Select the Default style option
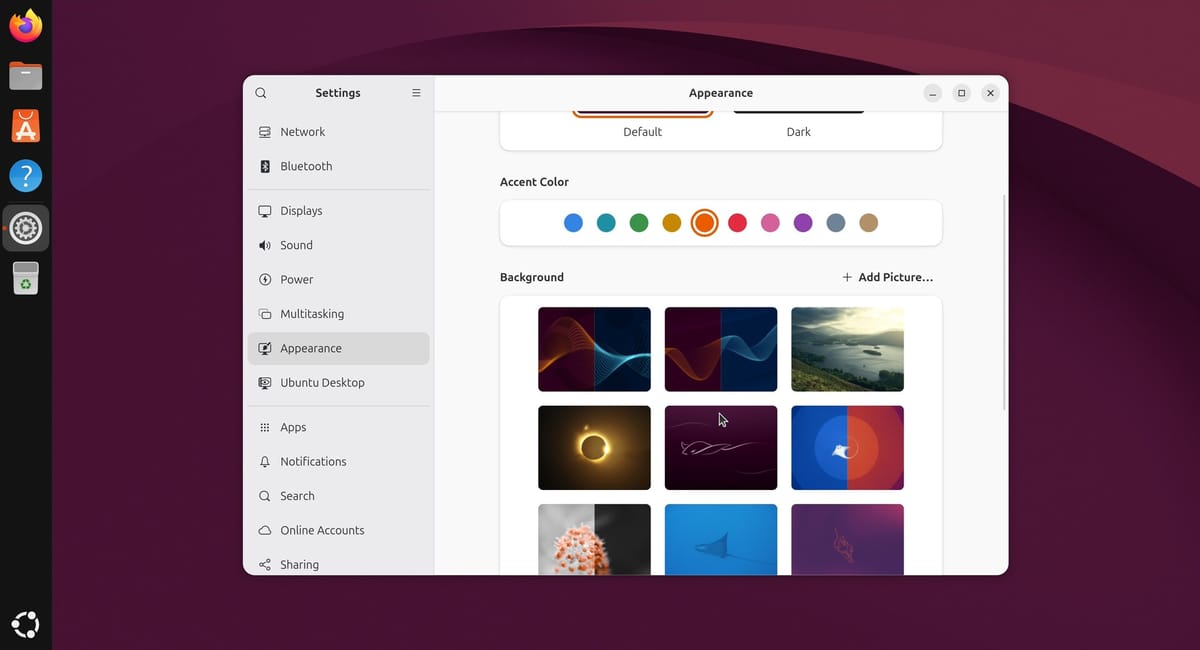Viewport: 1200px width, 650px height. tap(643, 125)
